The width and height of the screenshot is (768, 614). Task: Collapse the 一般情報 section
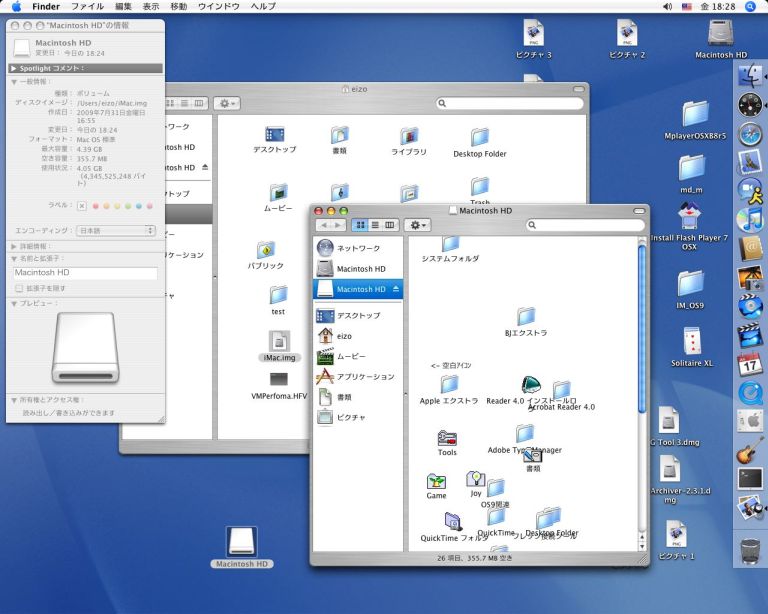pos(14,82)
